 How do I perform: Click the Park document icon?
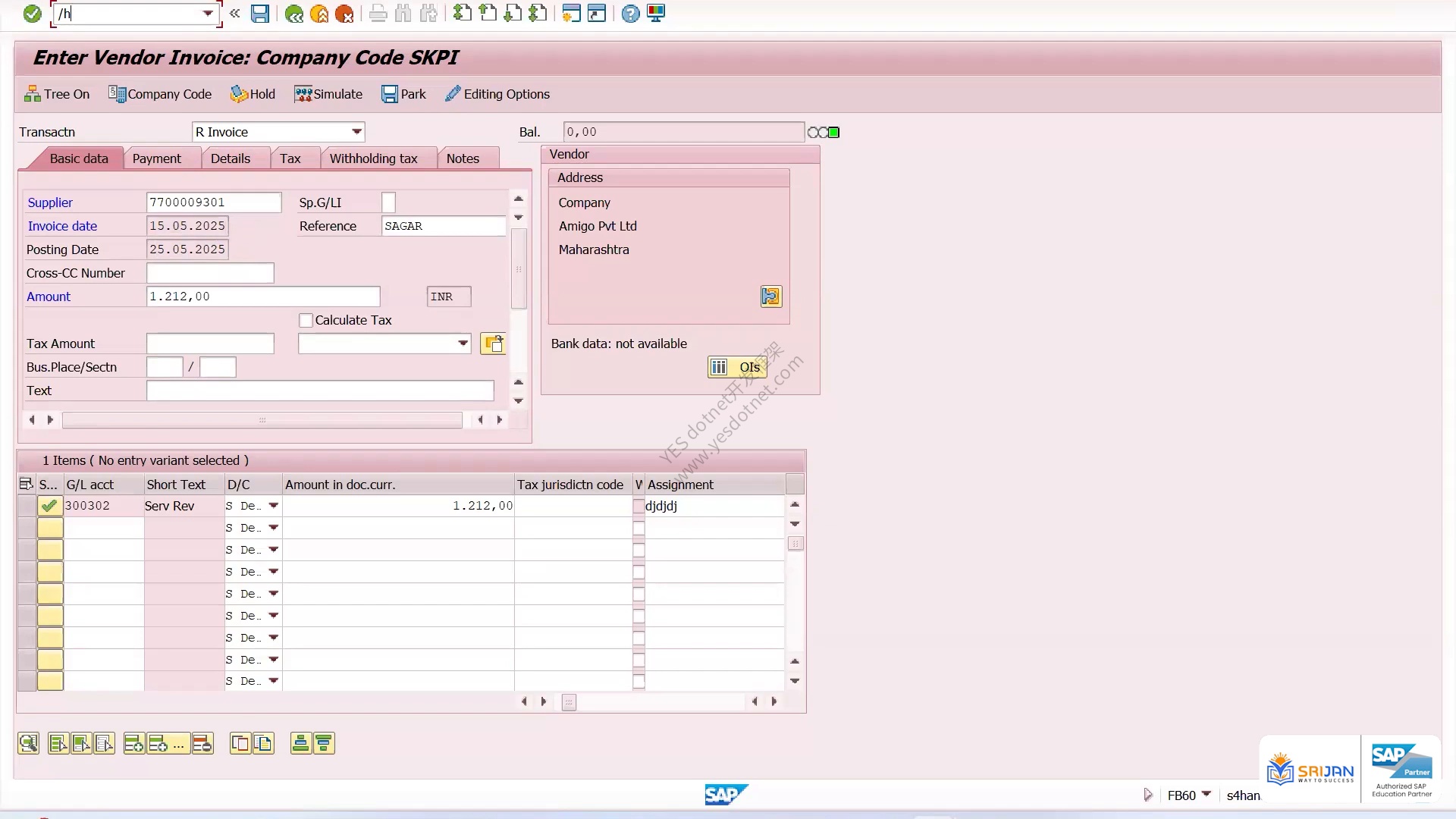[x=403, y=94]
